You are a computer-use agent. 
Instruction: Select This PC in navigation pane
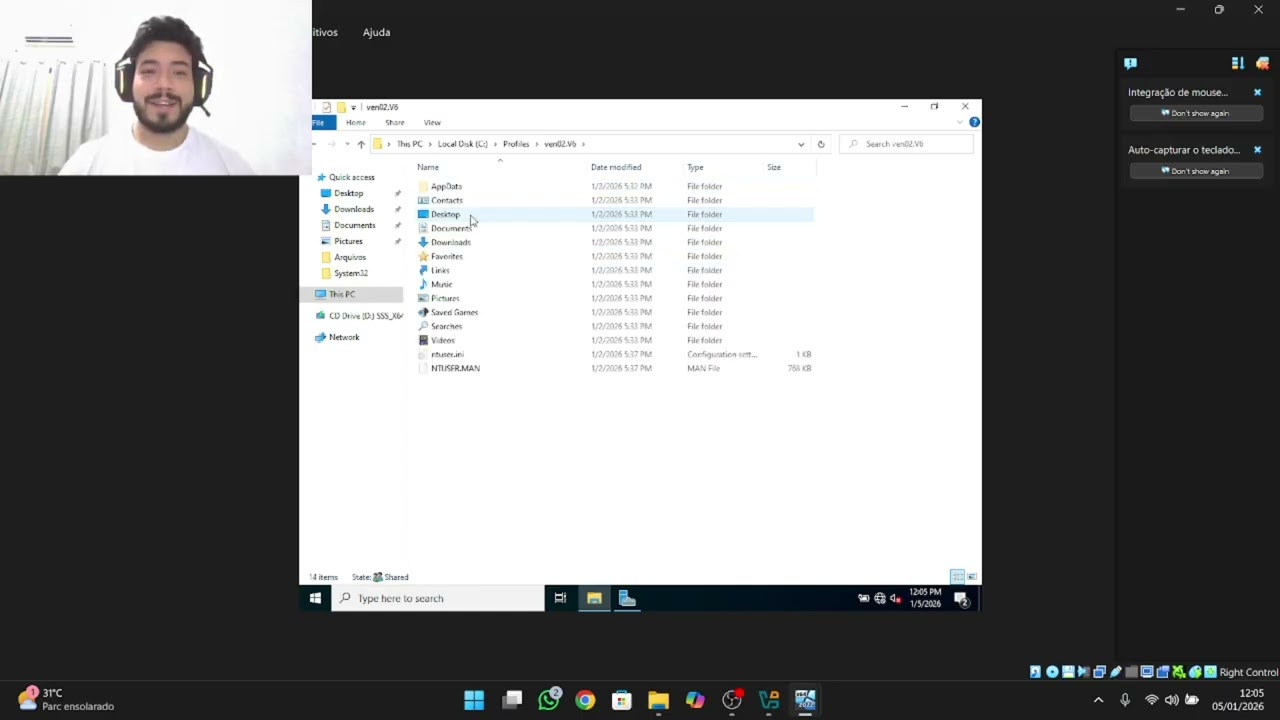click(342, 294)
